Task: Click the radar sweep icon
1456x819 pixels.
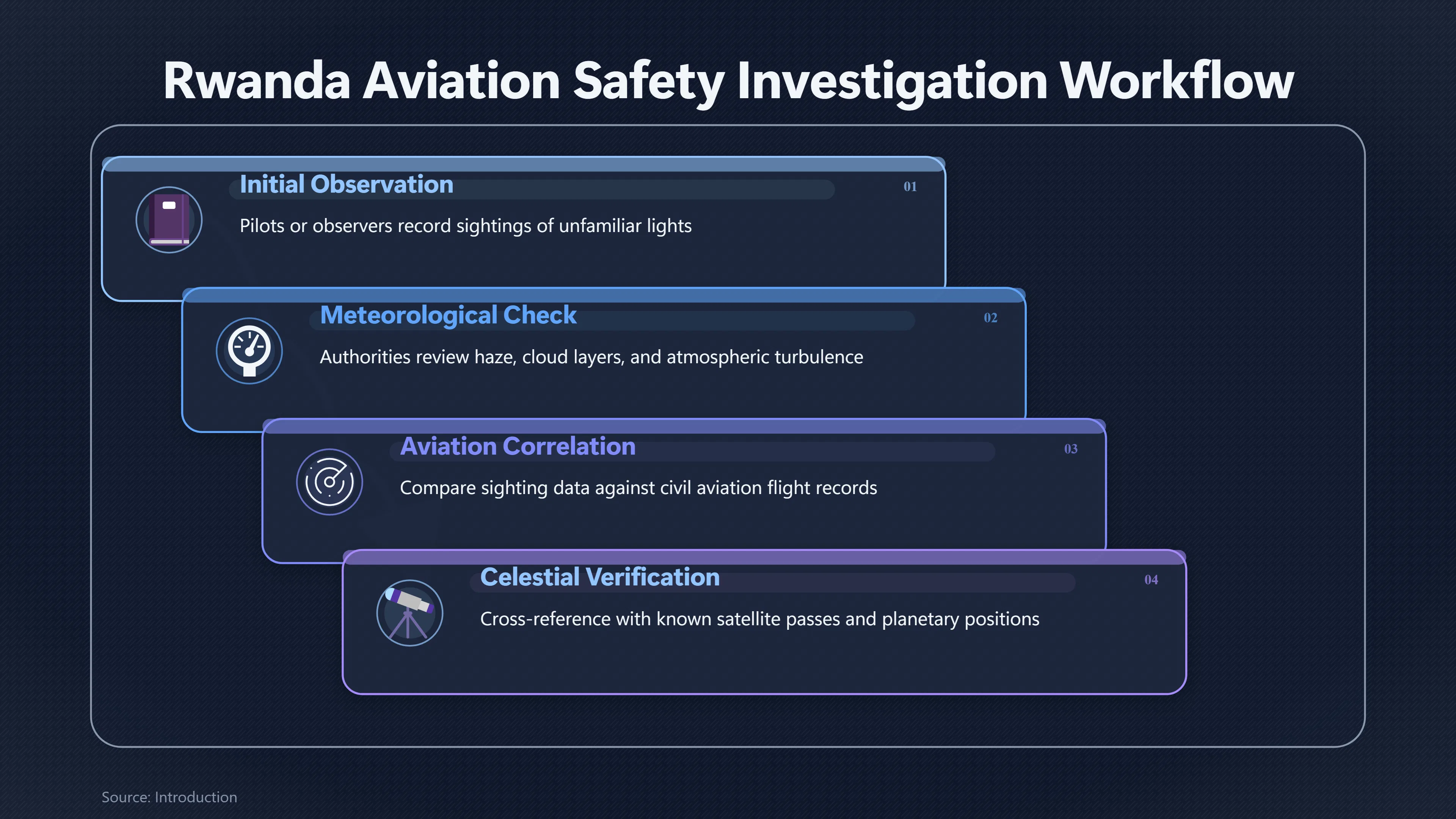Action: [x=329, y=482]
